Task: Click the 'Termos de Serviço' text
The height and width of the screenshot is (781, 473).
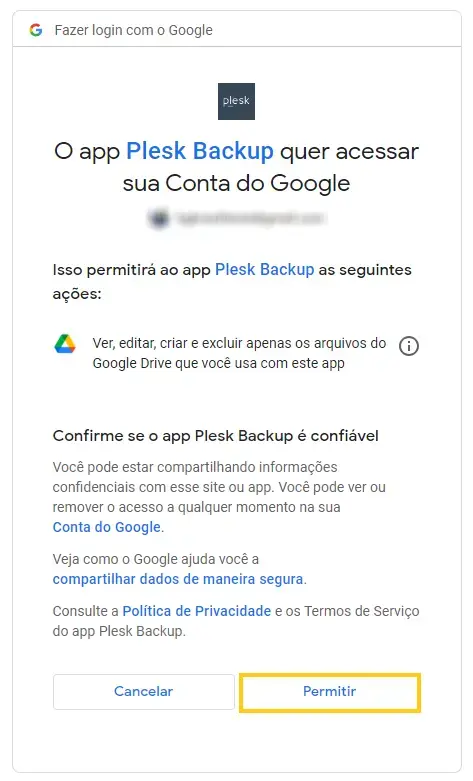Action: 361,611
